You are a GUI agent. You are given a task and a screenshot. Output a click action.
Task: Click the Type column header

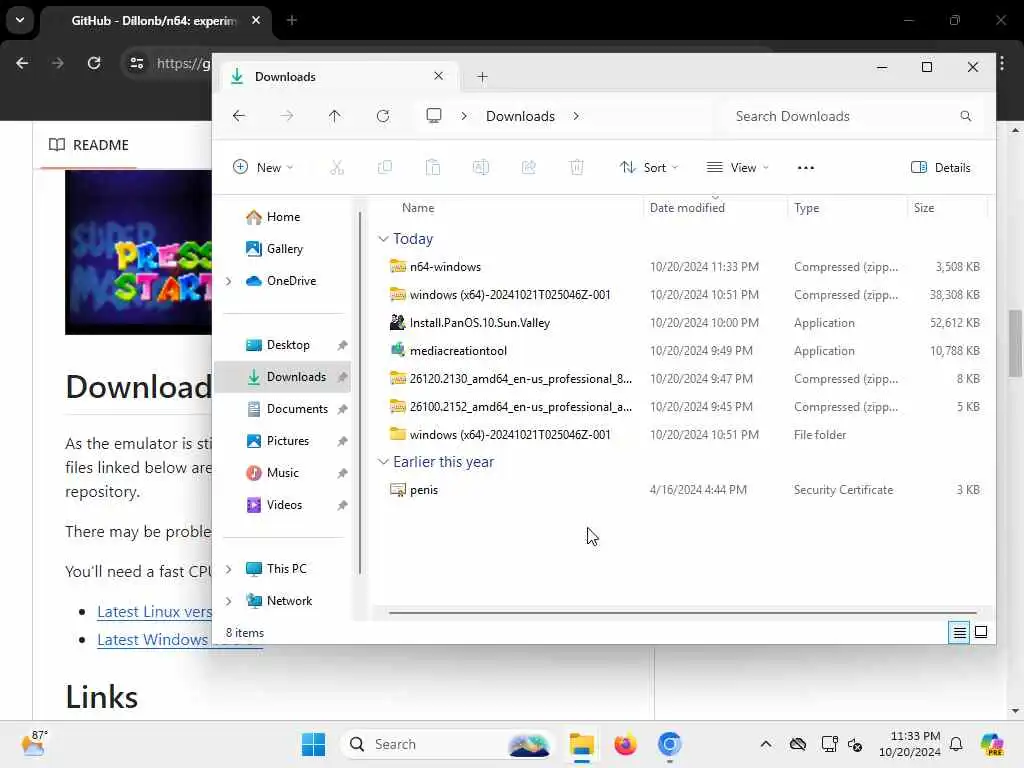point(806,208)
